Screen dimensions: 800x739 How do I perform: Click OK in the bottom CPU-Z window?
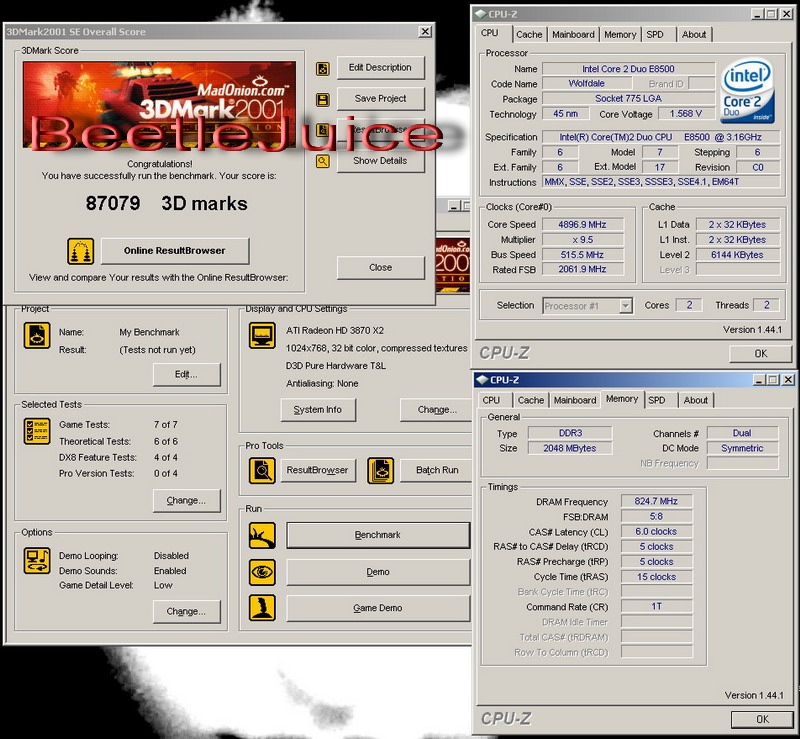pyautogui.click(x=762, y=719)
